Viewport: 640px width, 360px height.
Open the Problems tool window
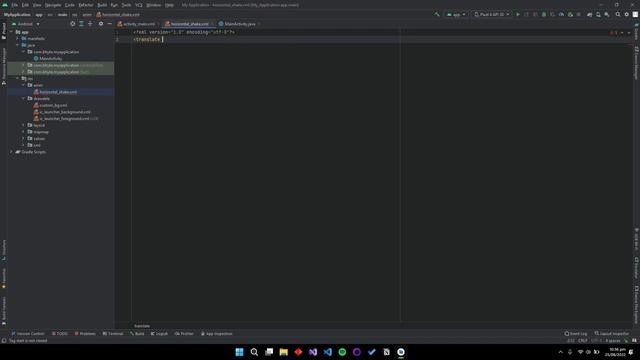(x=85, y=333)
